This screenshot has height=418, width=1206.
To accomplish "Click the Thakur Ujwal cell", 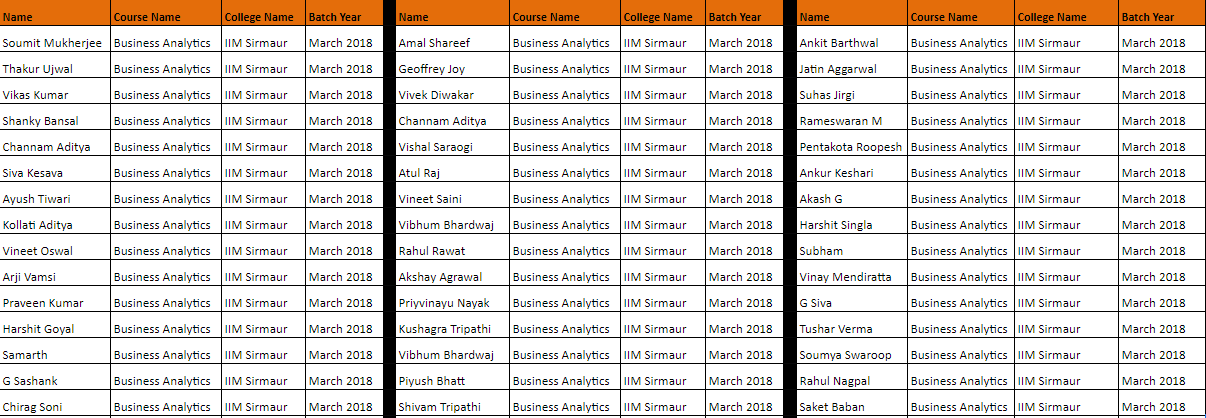I will [x=56, y=69].
